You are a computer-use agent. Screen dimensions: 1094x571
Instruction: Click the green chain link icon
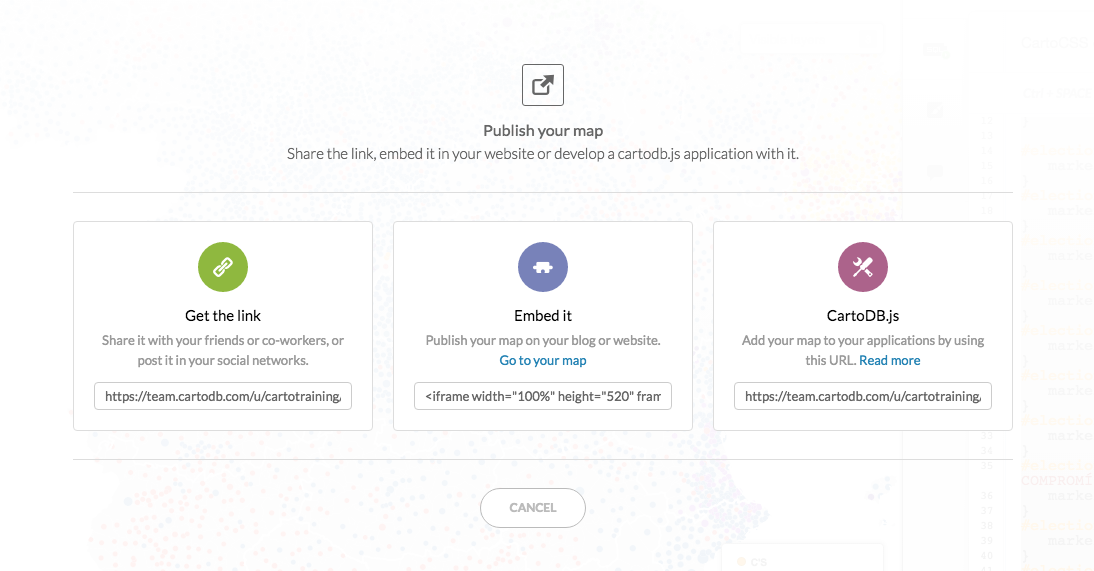(223, 267)
